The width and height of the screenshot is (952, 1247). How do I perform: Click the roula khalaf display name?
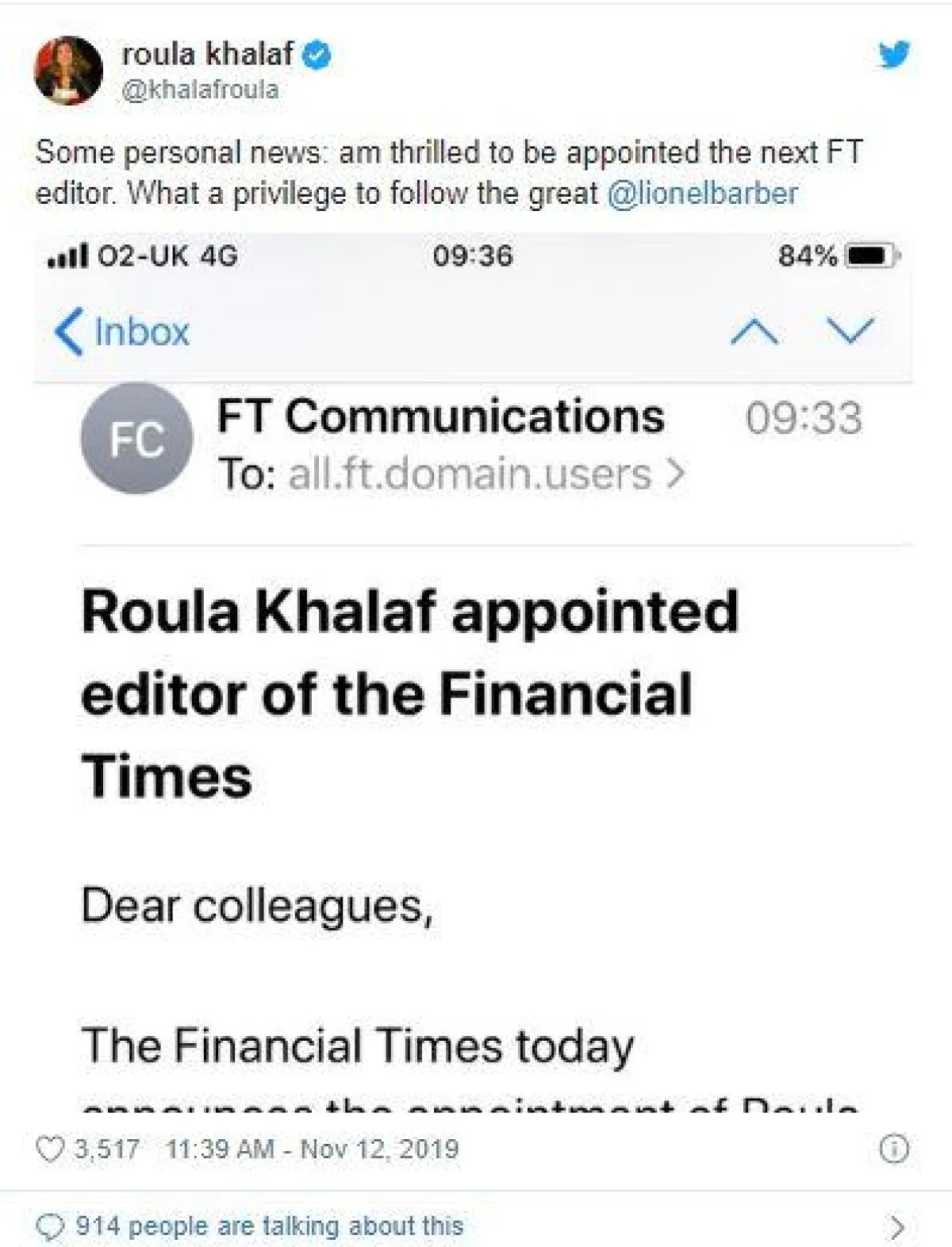(x=208, y=54)
